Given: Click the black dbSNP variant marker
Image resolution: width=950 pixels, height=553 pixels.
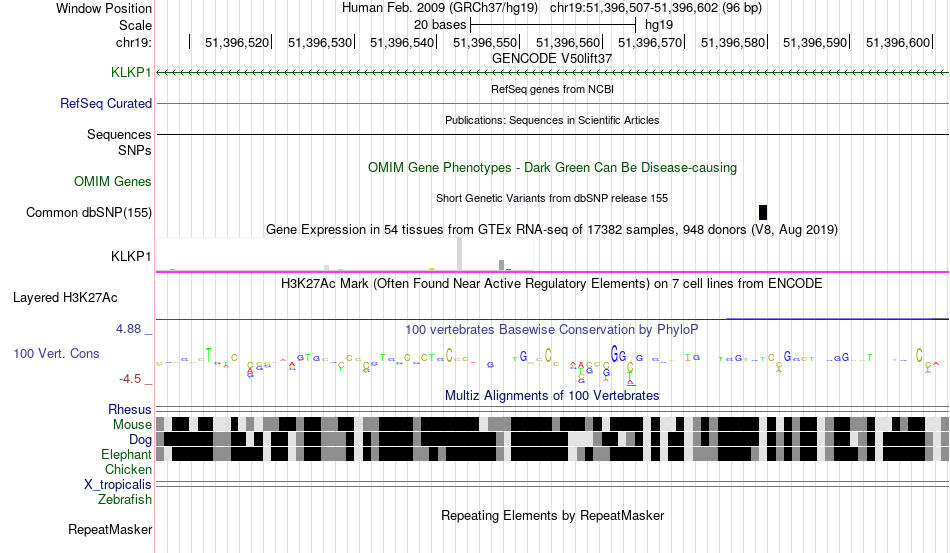Looking at the screenshot, I should tap(763, 212).
